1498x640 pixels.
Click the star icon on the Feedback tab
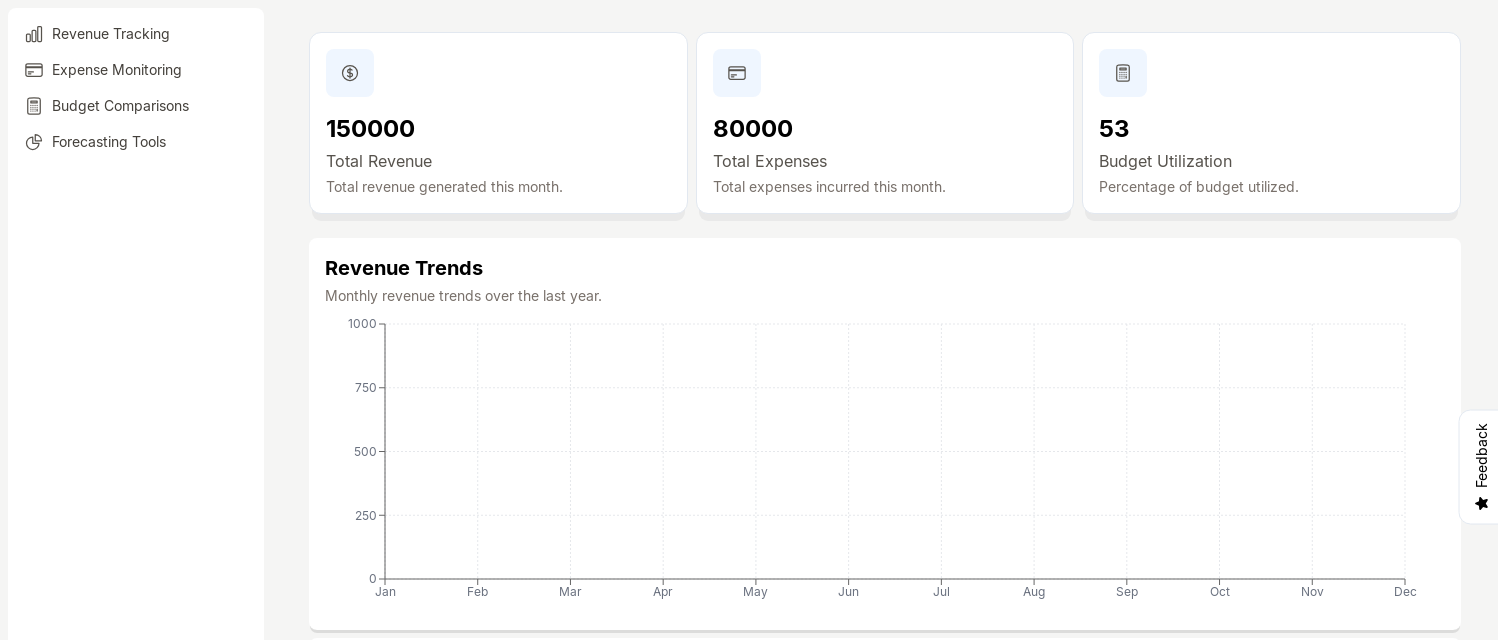click(x=1482, y=503)
